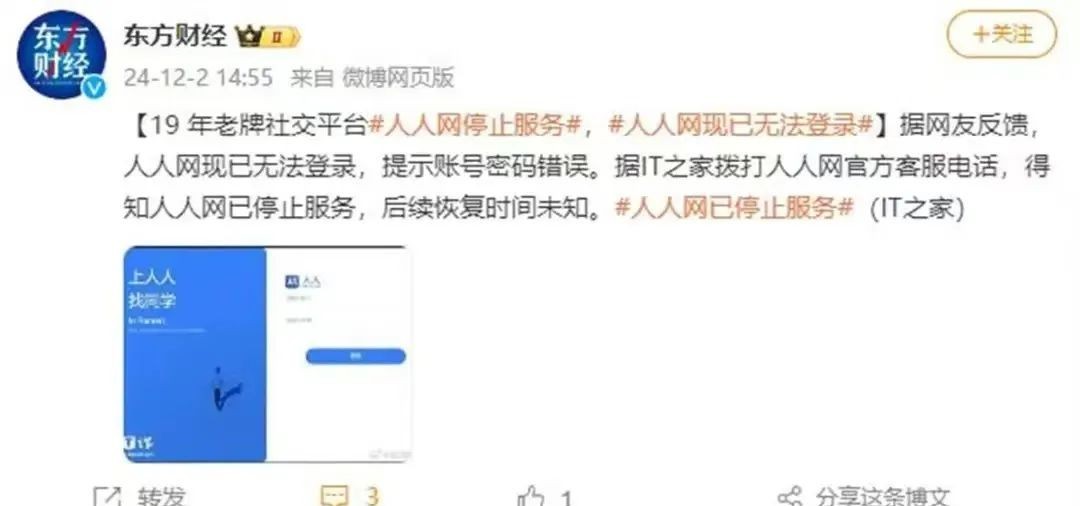The width and height of the screenshot is (1080, 506).
Task: Click the gold crown membership badge
Action: (269, 36)
